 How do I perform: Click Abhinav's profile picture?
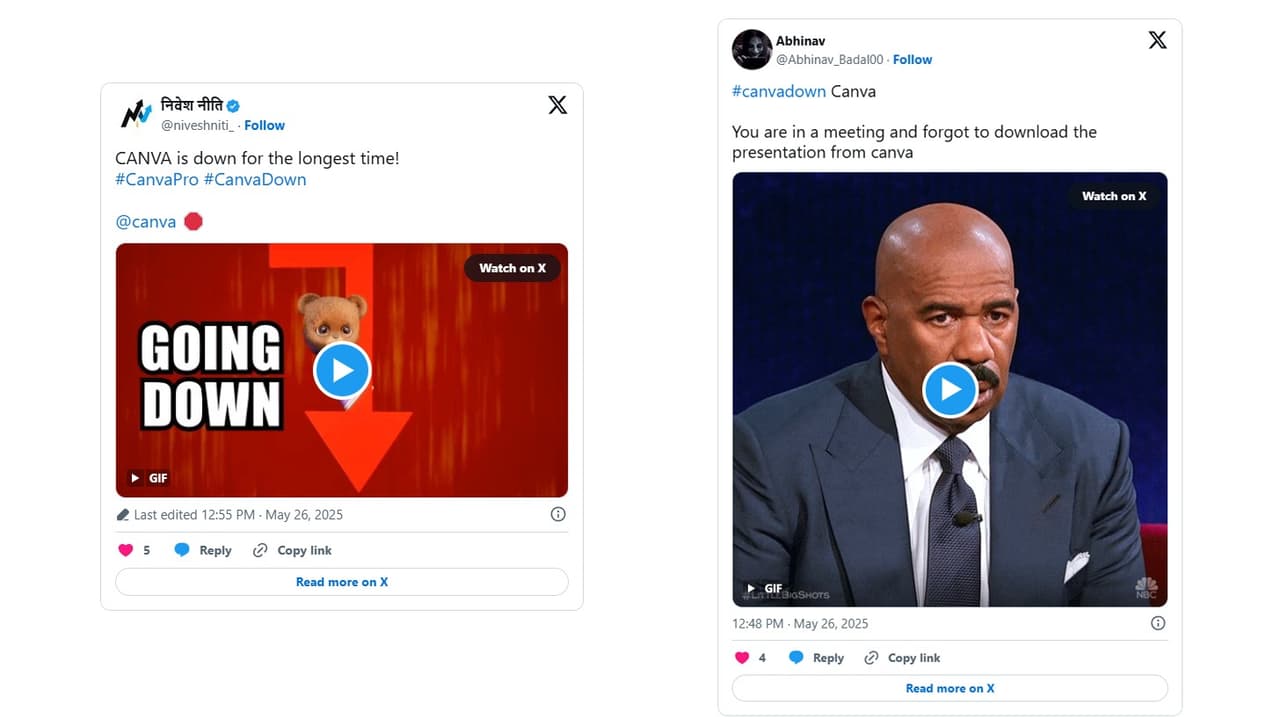tap(752, 50)
